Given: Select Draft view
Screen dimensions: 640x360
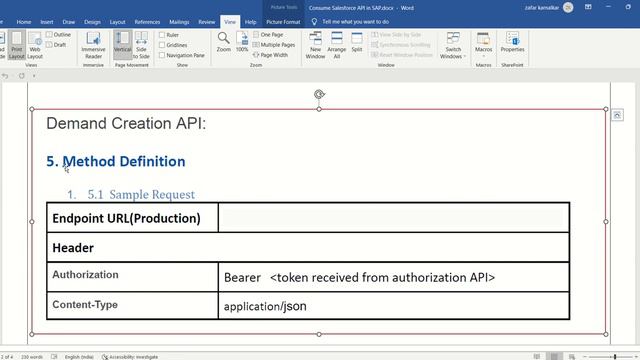Looking at the screenshot, I should pos(56,44).
